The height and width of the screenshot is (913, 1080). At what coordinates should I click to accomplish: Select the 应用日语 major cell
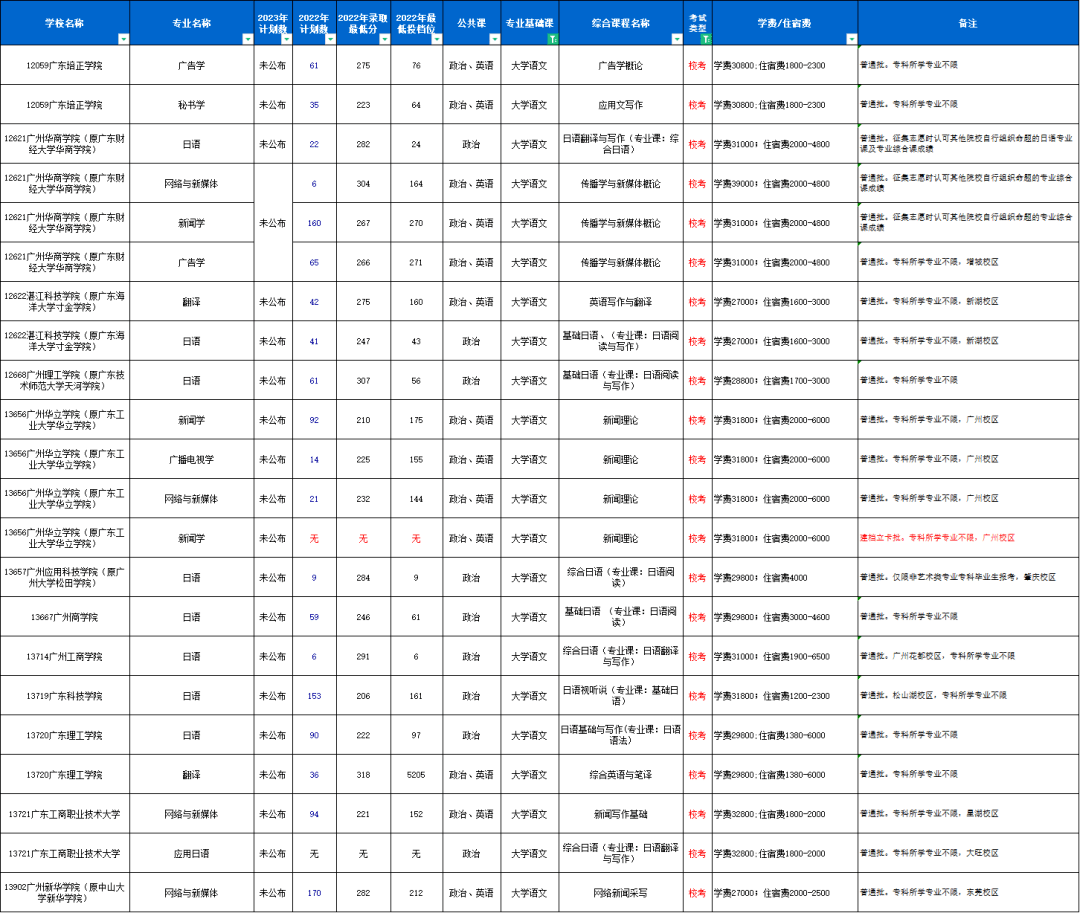[191, 853]
